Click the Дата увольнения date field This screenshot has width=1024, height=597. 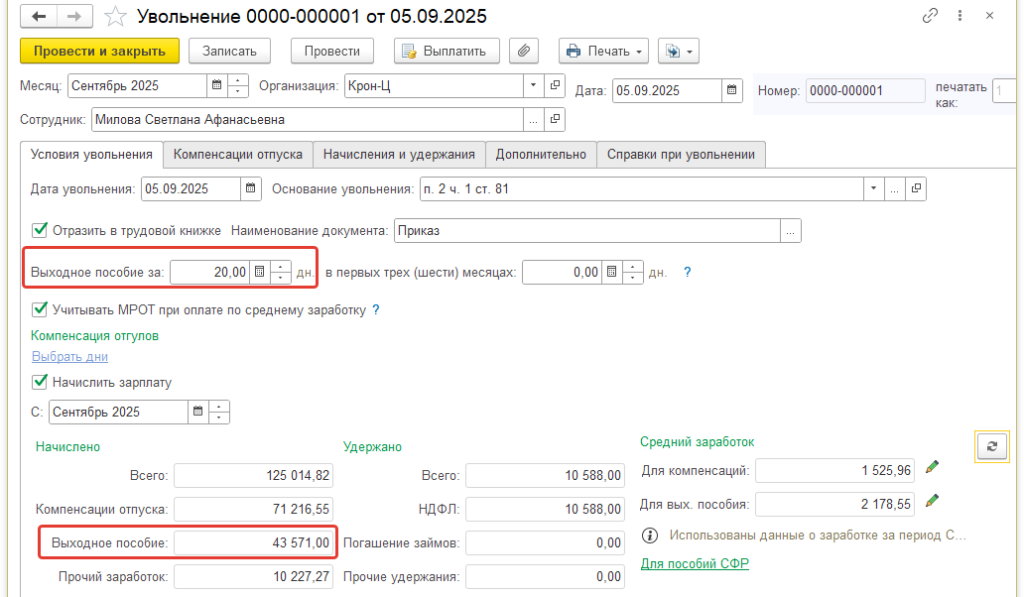pos(190,188)
